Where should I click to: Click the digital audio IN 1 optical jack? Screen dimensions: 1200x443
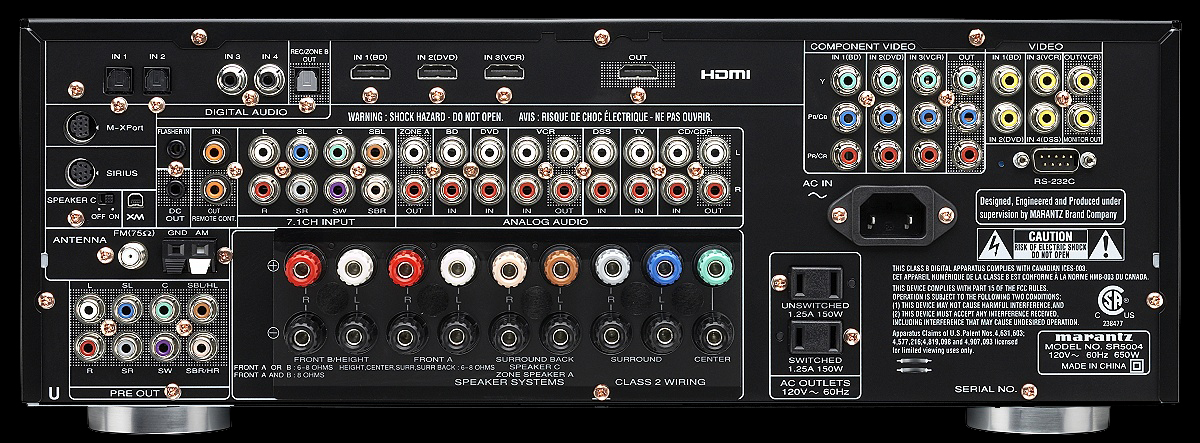(x=113, y=78)
